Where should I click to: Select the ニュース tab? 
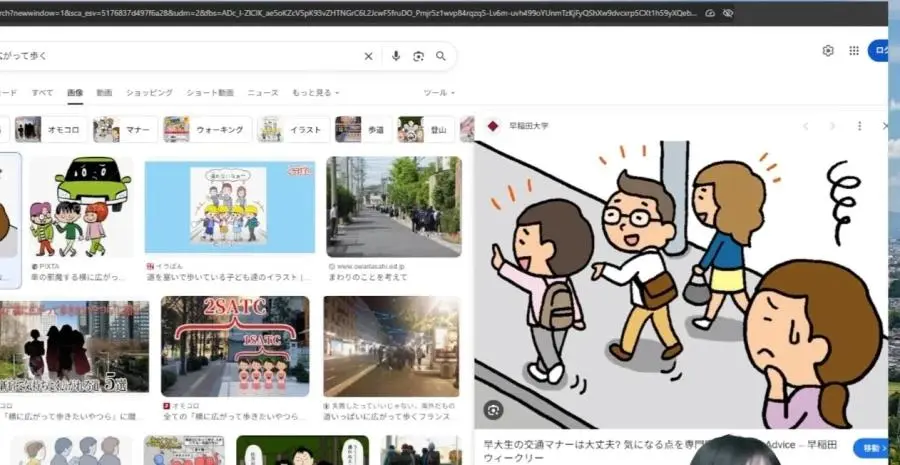pyautogui.click(x=263, y=92)
